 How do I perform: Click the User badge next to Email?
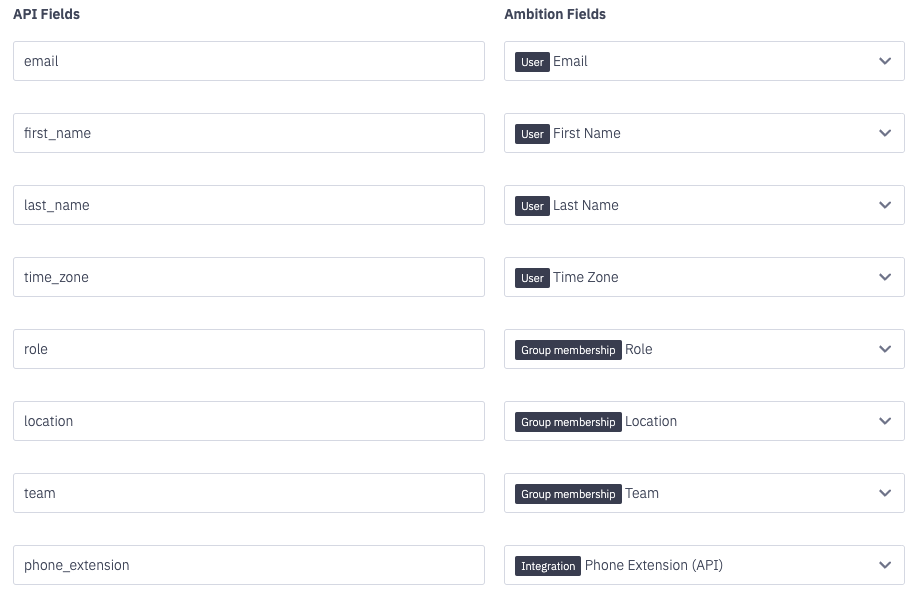tap(533, 61)
